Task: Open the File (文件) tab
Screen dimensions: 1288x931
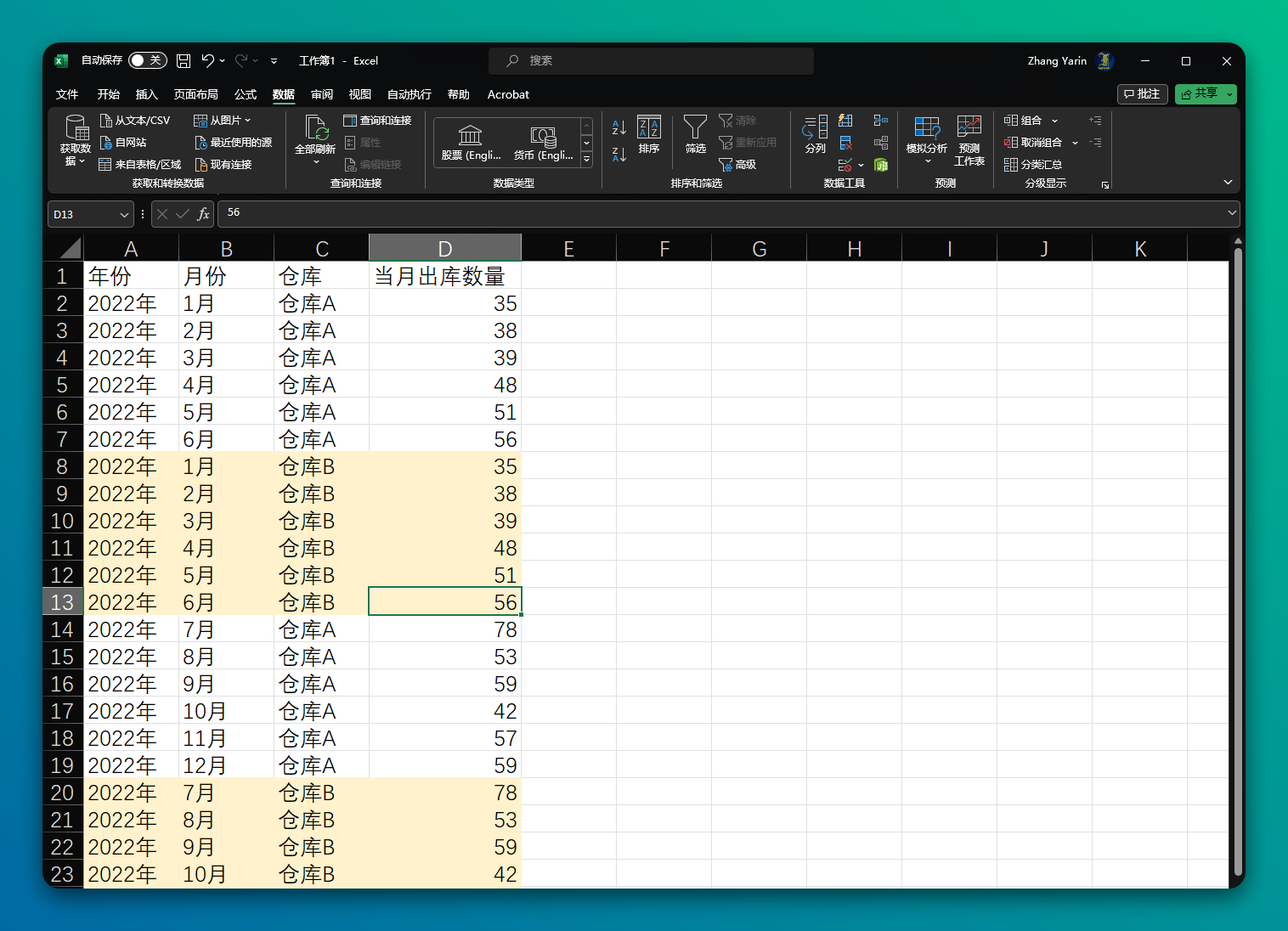Action: coord(67,94)
